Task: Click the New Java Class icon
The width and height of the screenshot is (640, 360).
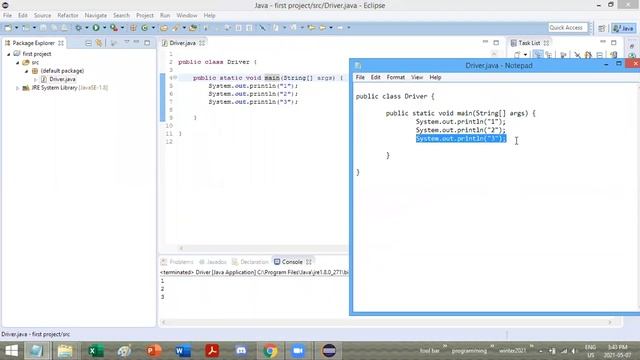Action: point(145,28)
